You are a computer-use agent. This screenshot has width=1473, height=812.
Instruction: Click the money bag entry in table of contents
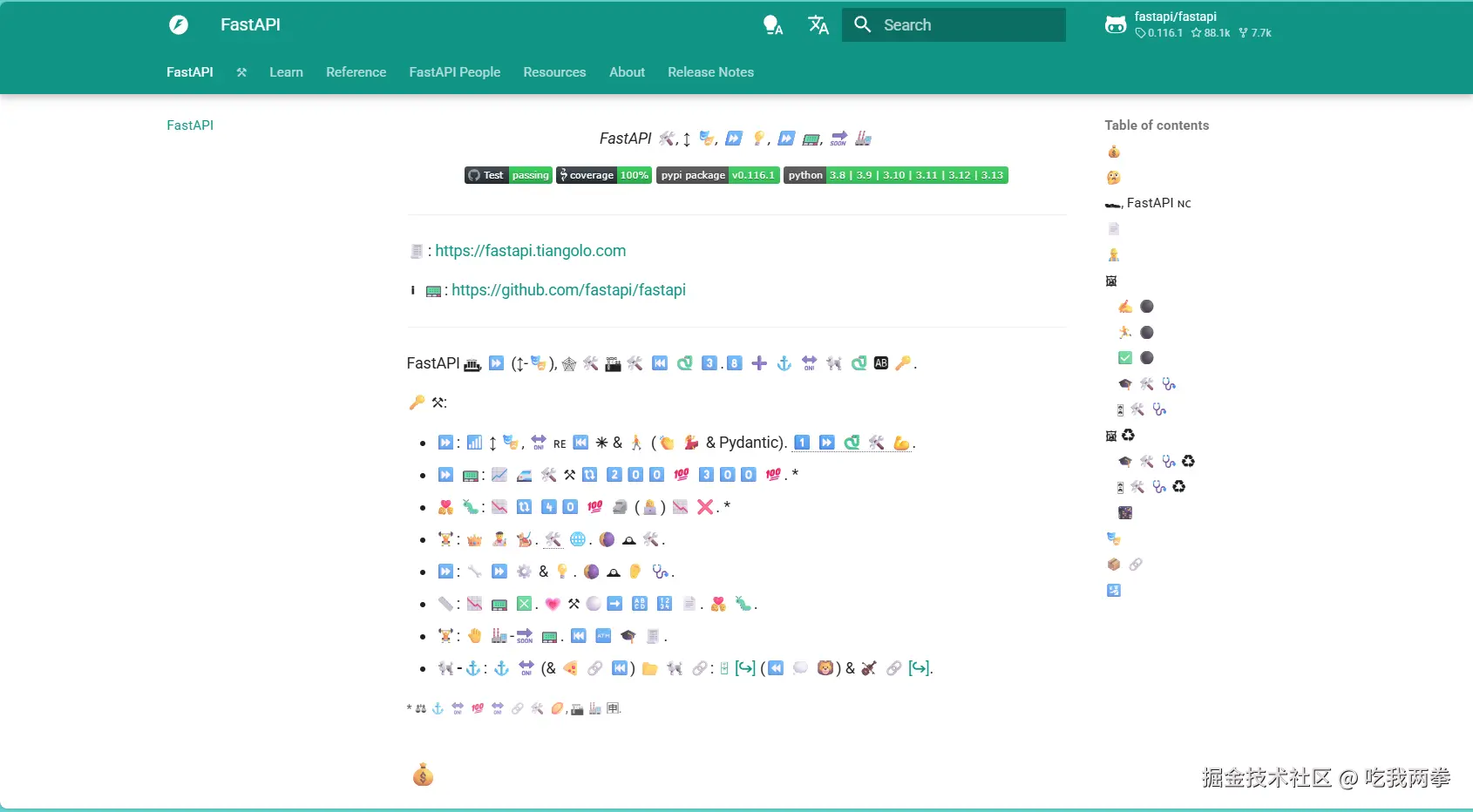[x=1113, y=152]
